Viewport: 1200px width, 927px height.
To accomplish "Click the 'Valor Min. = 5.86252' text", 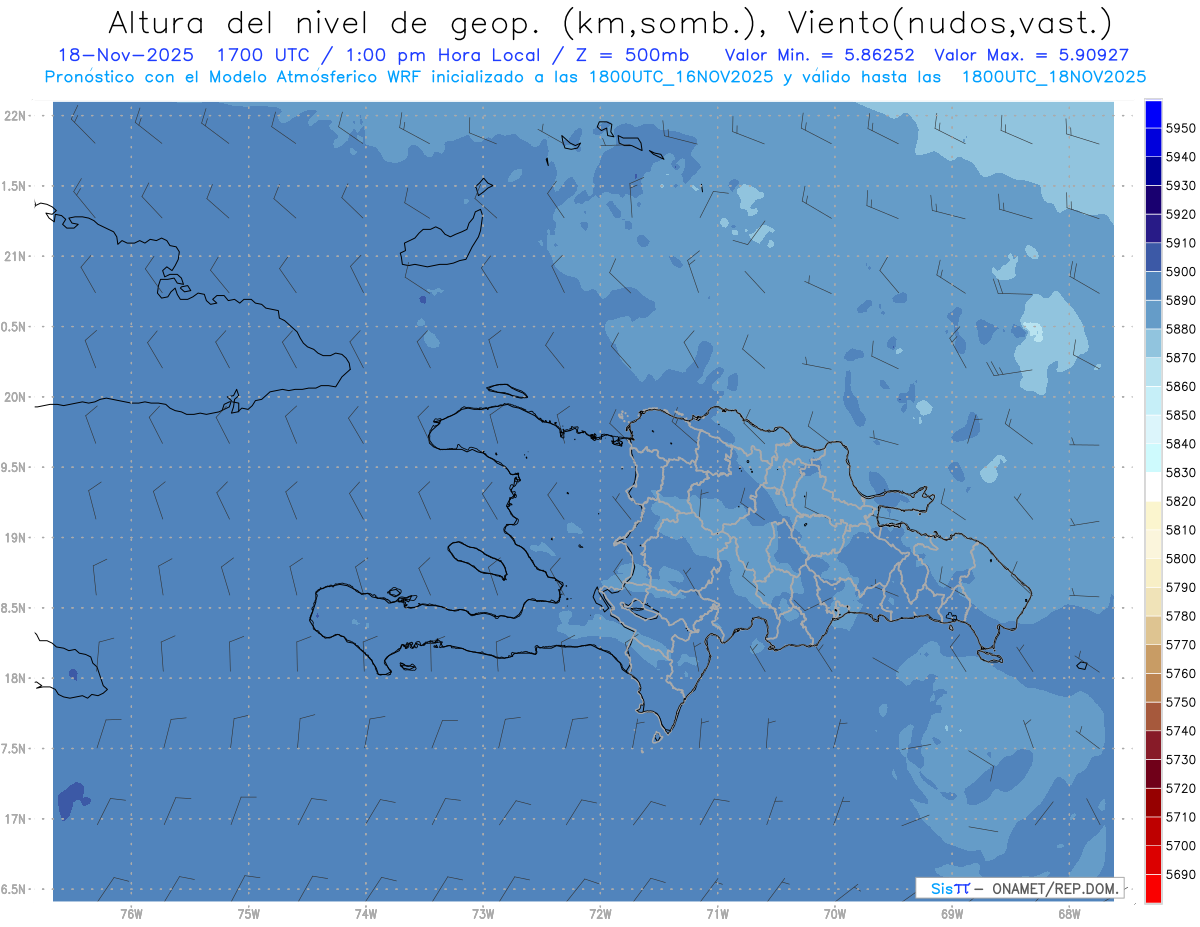I will click(x=820, y=56).
